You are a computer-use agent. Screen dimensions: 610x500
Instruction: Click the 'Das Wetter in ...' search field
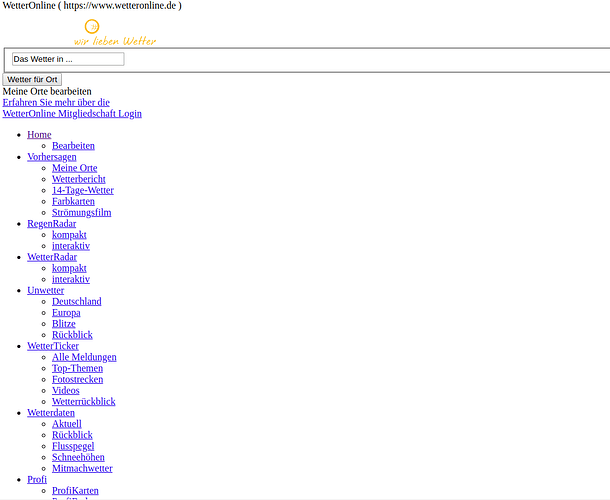click(67, 59)
